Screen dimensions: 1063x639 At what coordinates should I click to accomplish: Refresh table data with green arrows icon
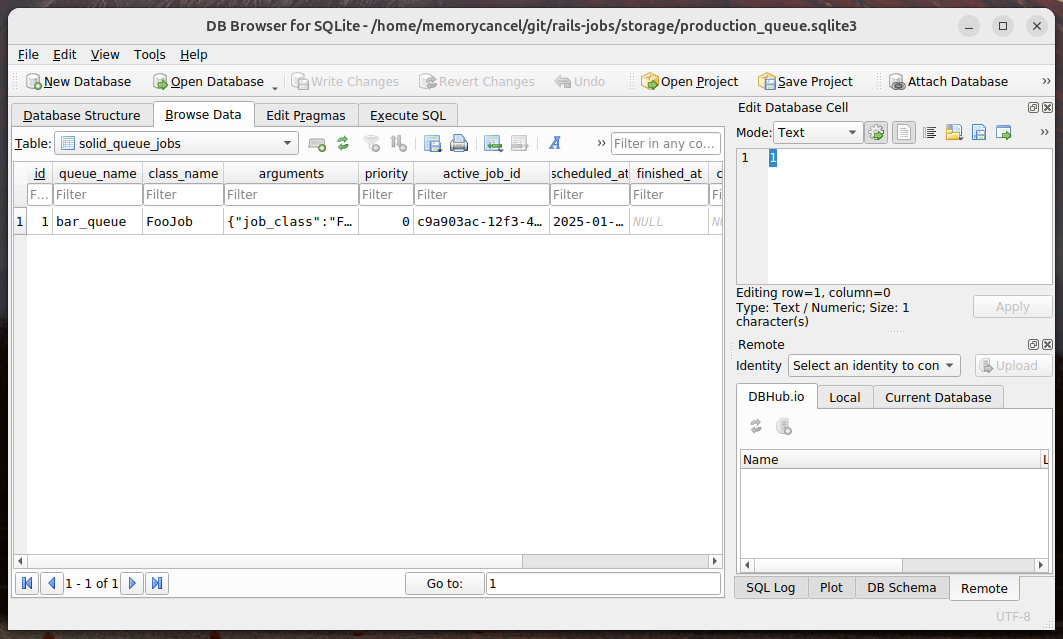pyautogui.click(x=343, y=143)
